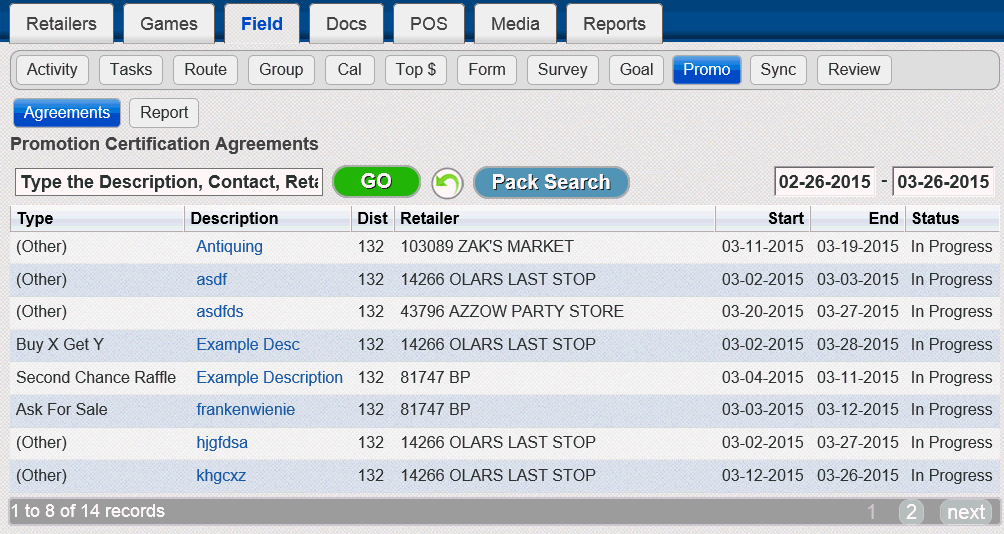Click the Pack Search button
This screenshot has height=534, width=1004.
(x=551, y=182)
